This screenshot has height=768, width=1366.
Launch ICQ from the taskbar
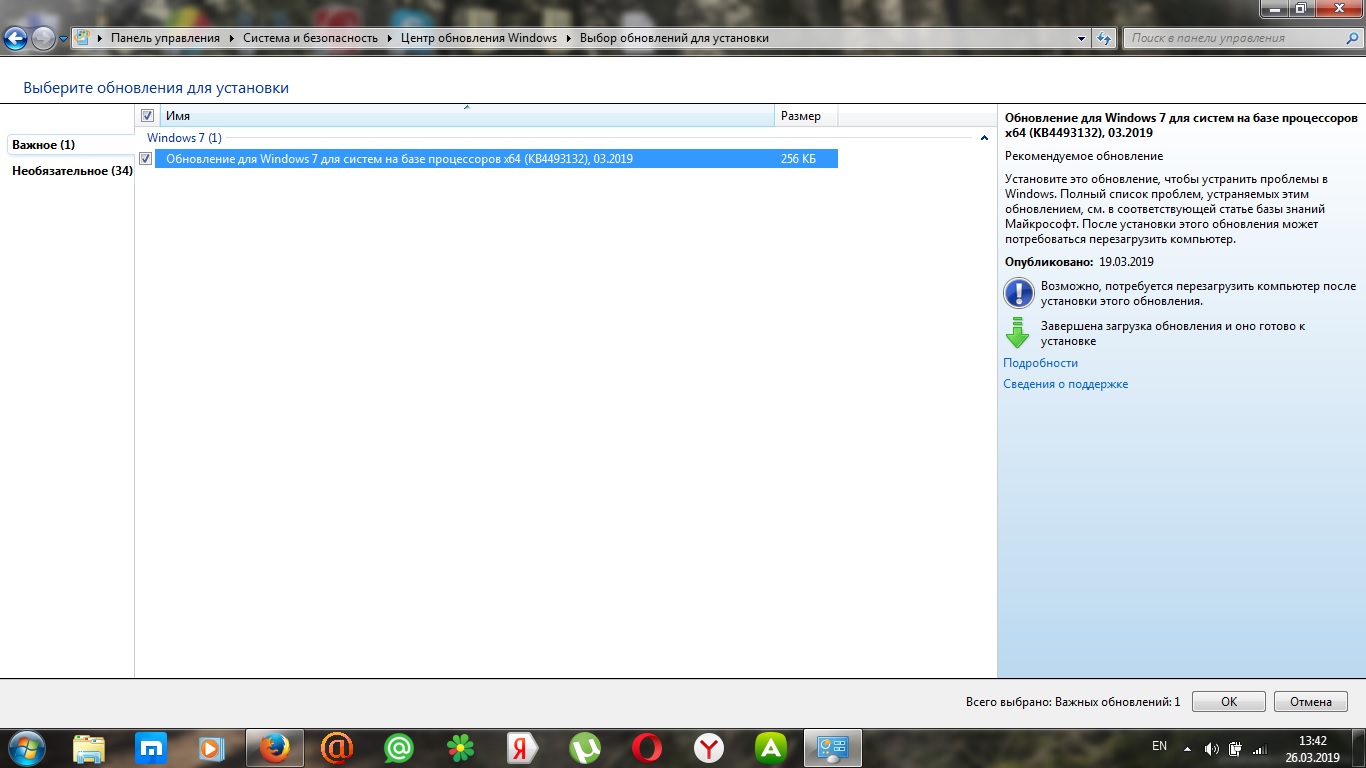pos(461,748)
